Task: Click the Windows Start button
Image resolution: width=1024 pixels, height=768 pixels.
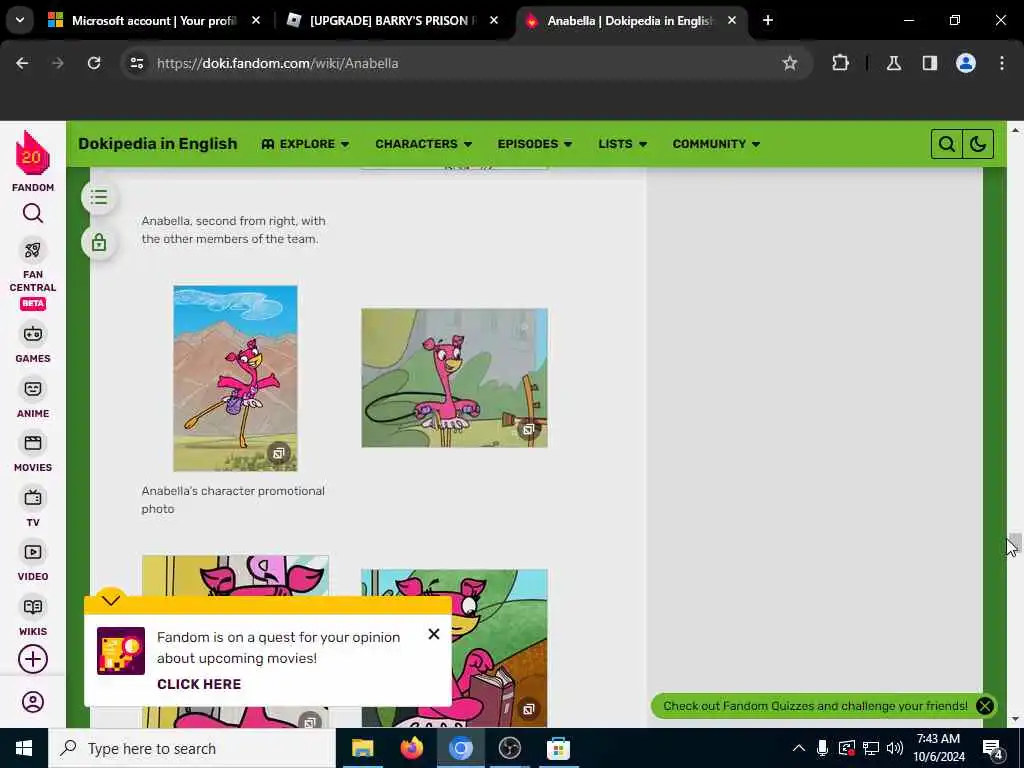Action: [24, 748]
